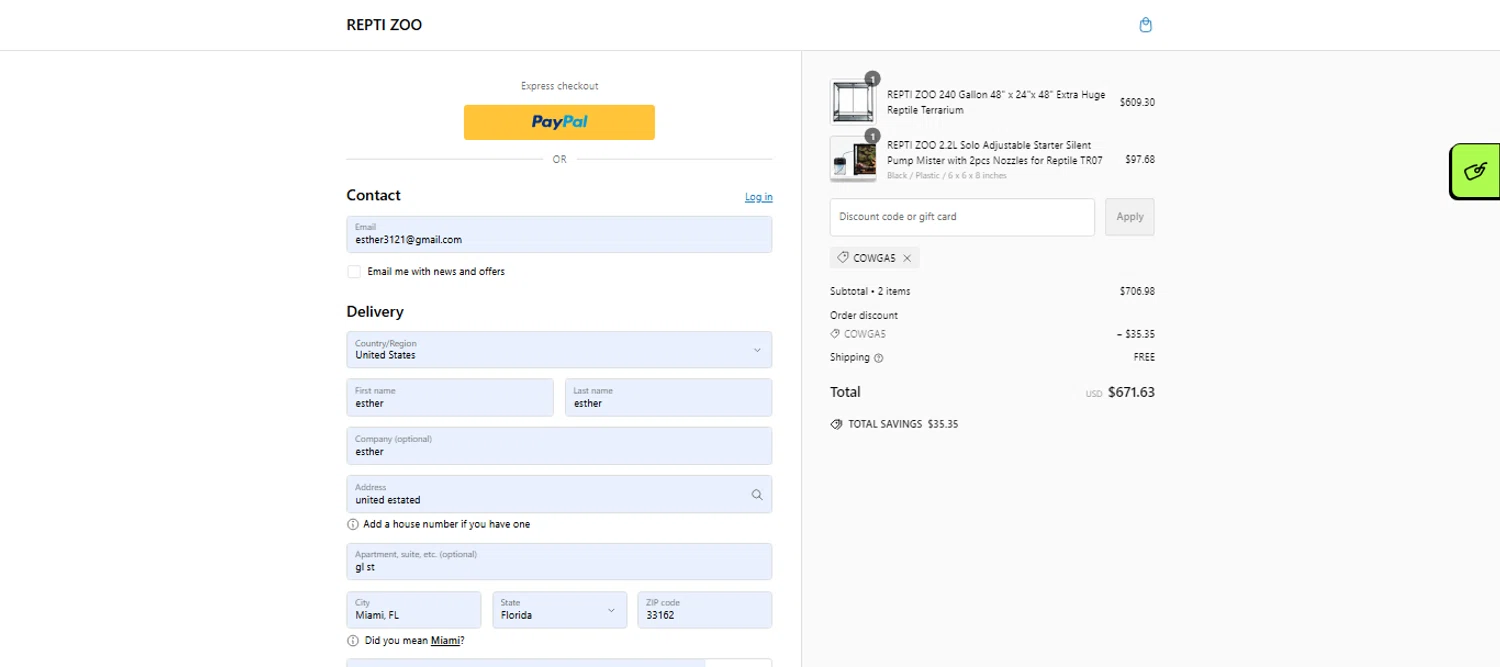Image resolution: width=1500 pixels, height=667 pixels.
Task: Click the 'Express checkout' label
Action: click(x=559, y=86)
